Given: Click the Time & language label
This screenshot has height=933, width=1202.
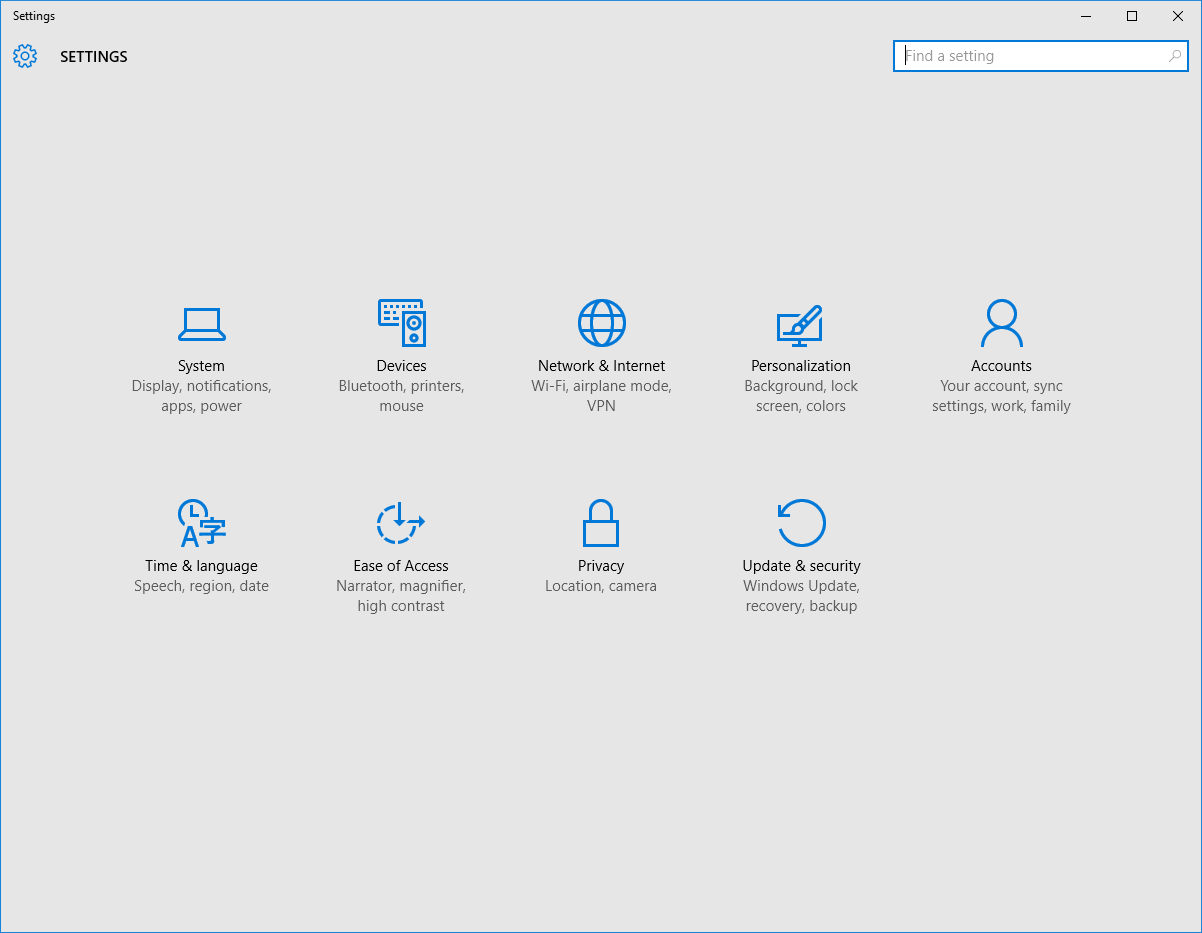Looking at the screenshot, I should pos(201,566).
